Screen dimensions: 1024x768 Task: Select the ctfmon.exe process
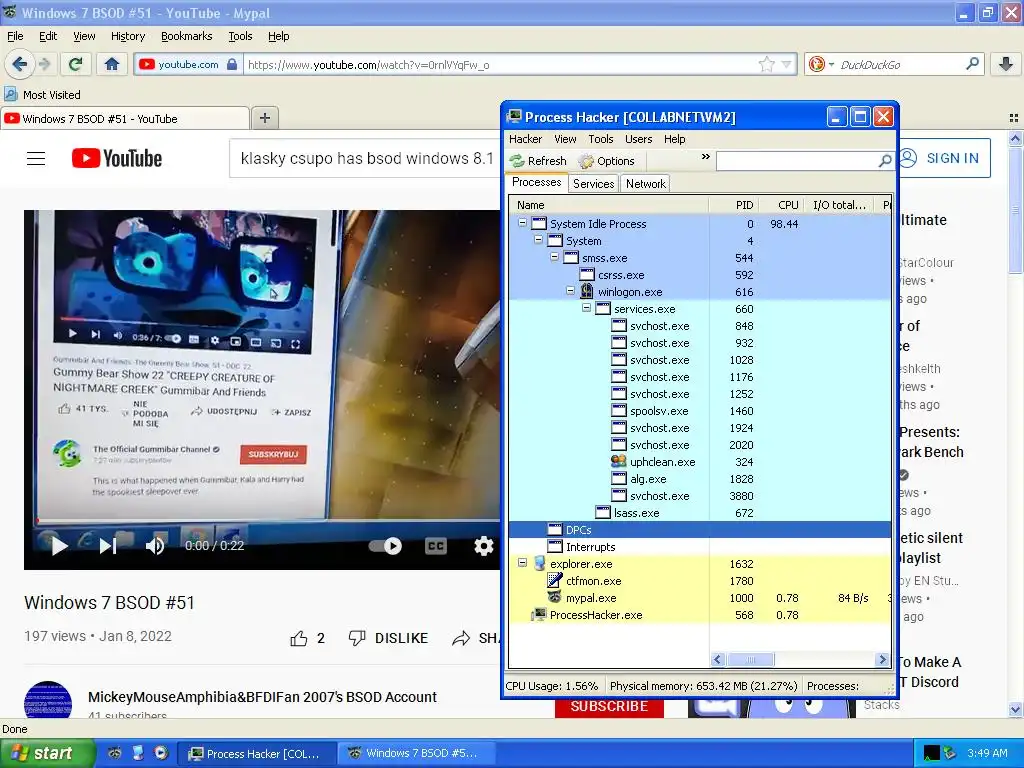pyautogui.click(x=699, y=581)
